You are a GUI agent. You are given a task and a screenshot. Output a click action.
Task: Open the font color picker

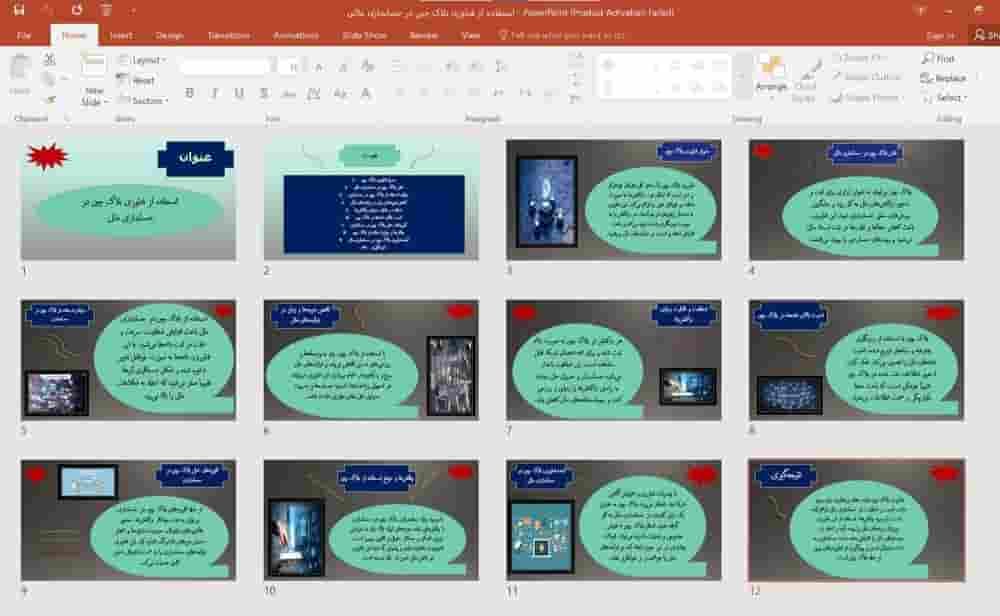pyautogui.click(x=366, y=94)
